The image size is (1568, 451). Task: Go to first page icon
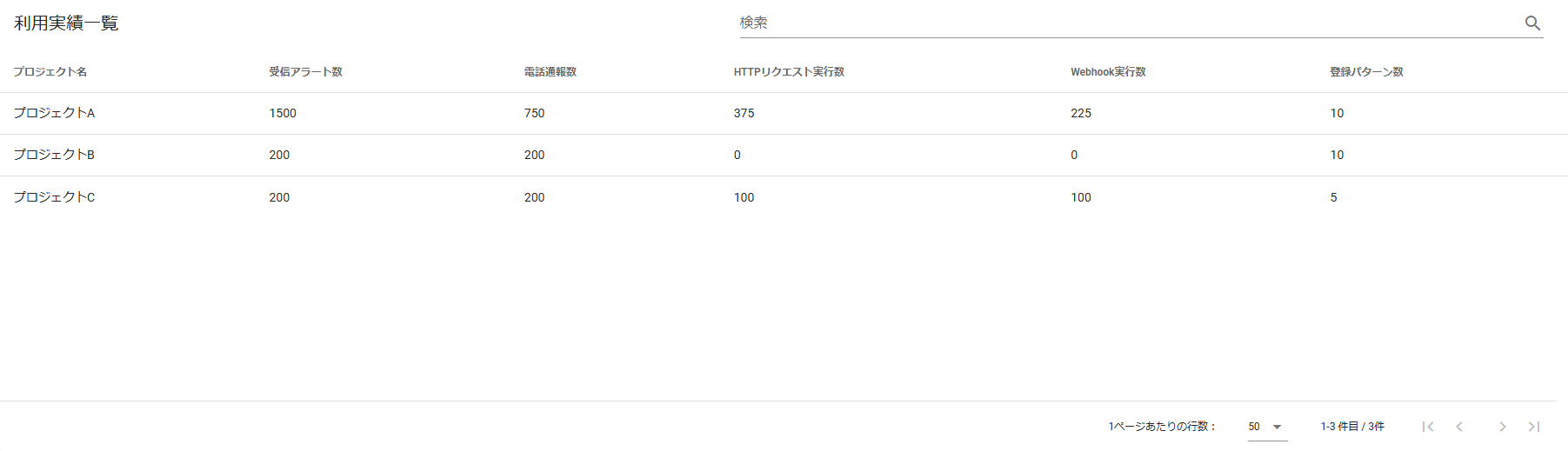[1427, 427]
